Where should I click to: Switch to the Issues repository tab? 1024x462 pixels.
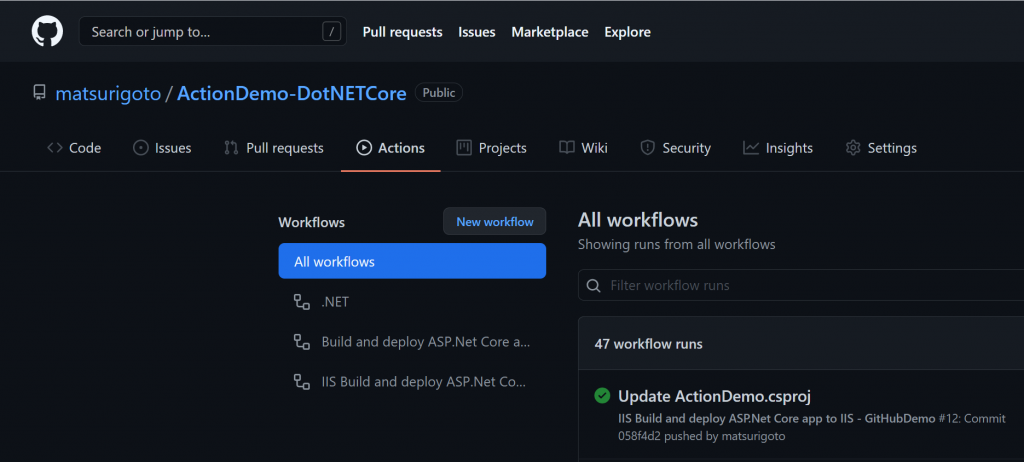(162, 148)
